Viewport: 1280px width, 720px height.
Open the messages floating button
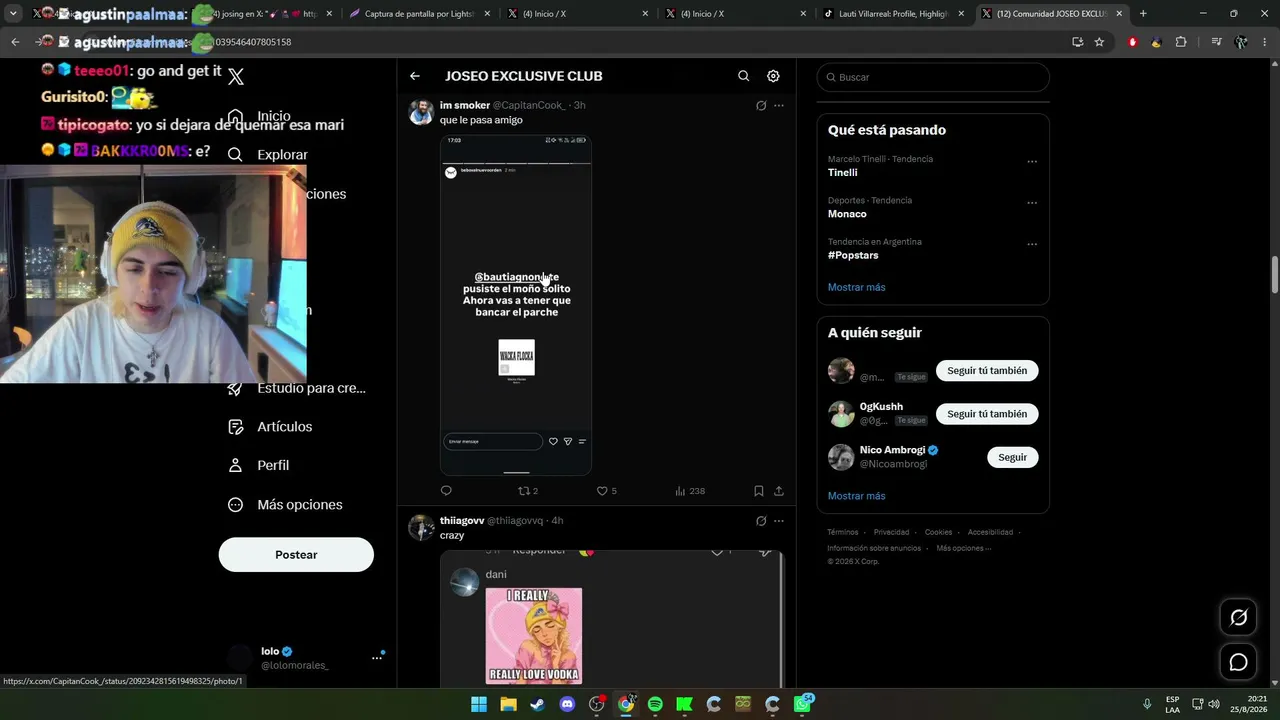[1238, 662]
